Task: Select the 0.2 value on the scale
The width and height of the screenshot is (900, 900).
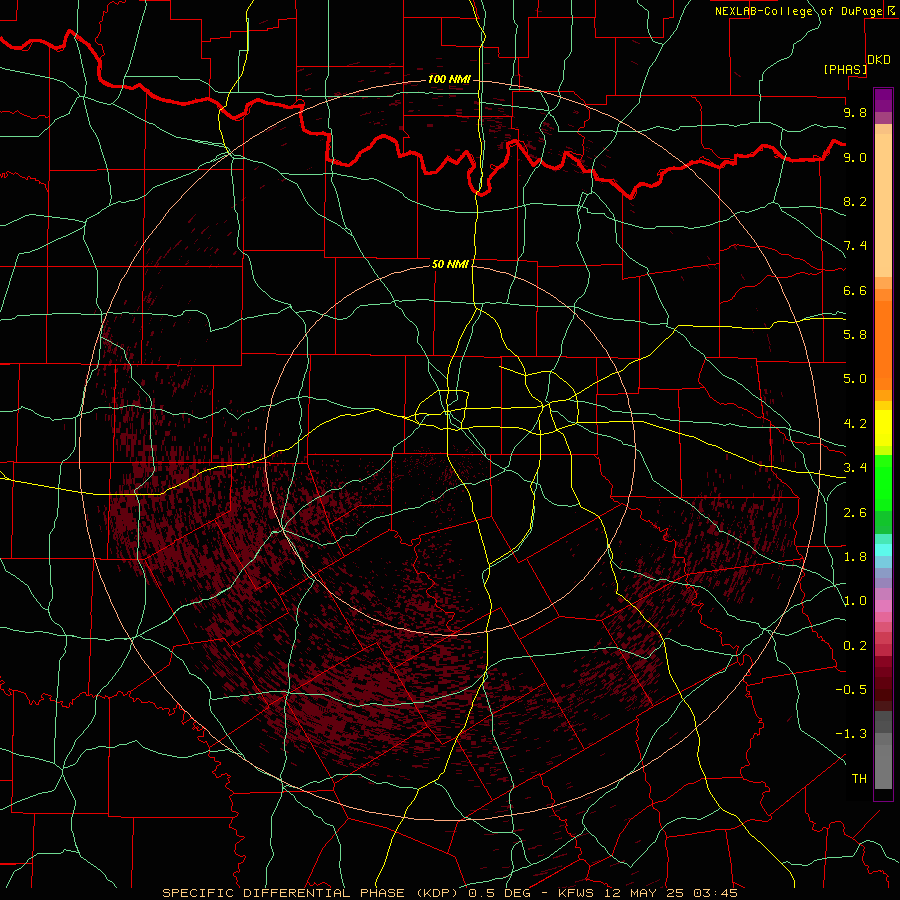Action: (855, 646)
